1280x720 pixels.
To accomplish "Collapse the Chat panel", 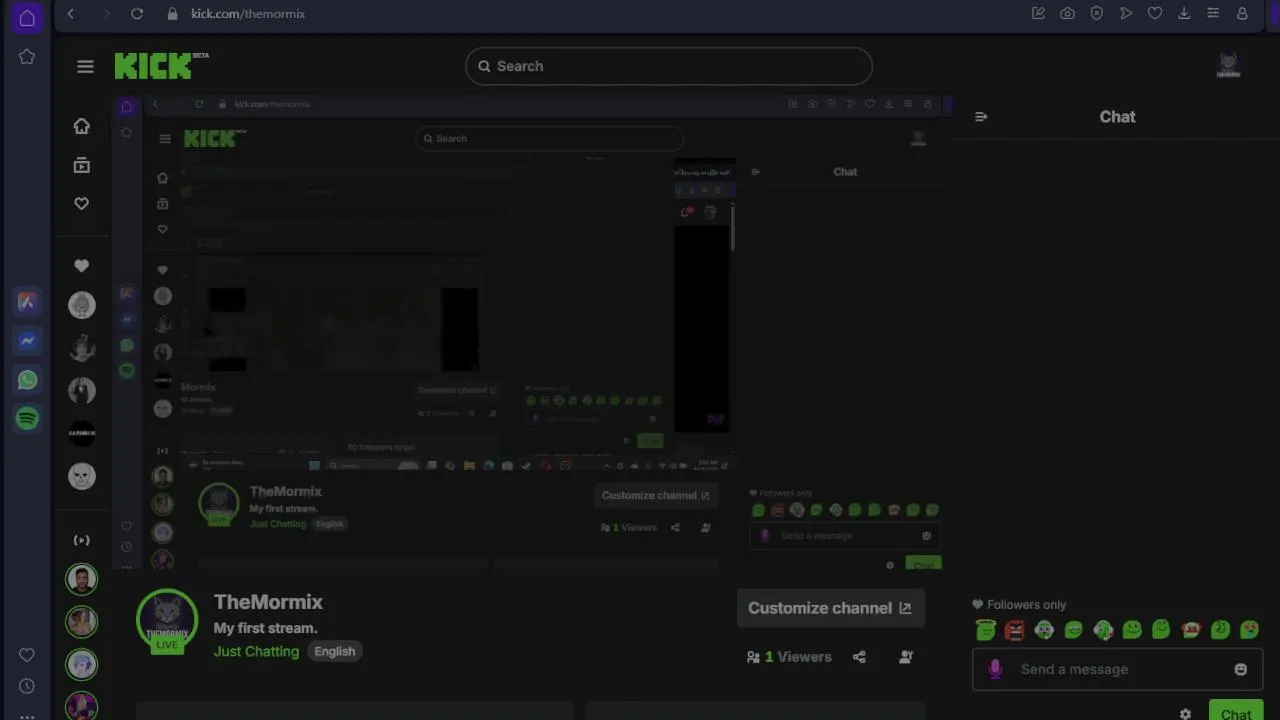I will [x=981, y=116].
